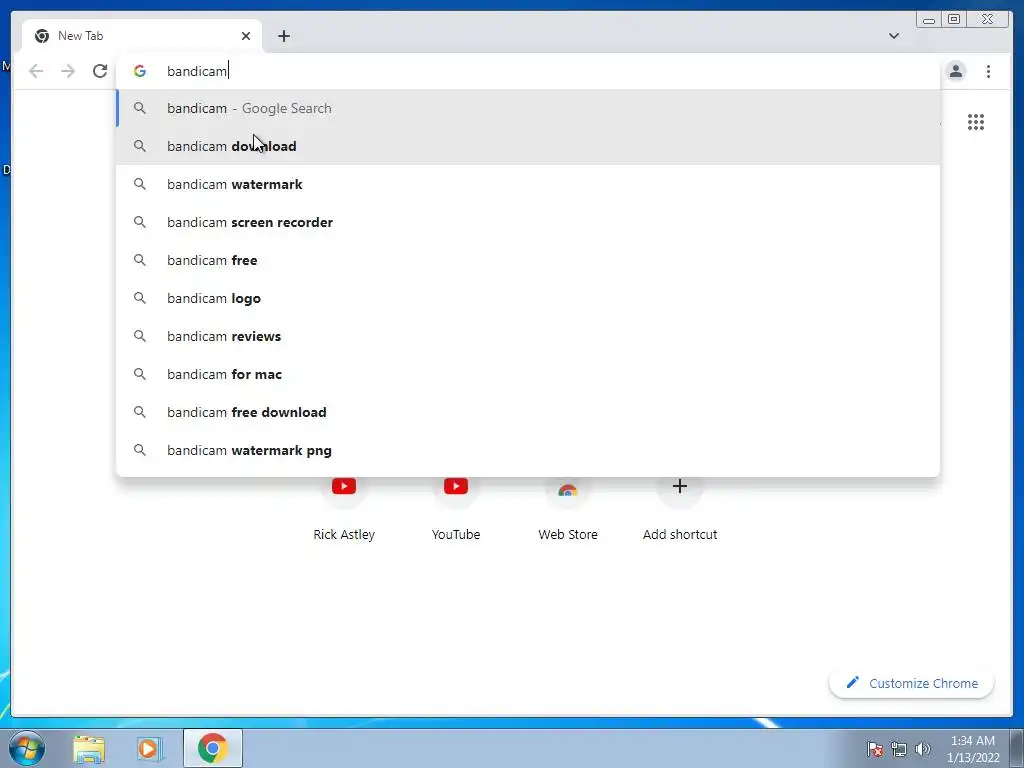Minimize the Chrome window
The width and height of the screenshot is (1024, 768).
pos(929,20)
